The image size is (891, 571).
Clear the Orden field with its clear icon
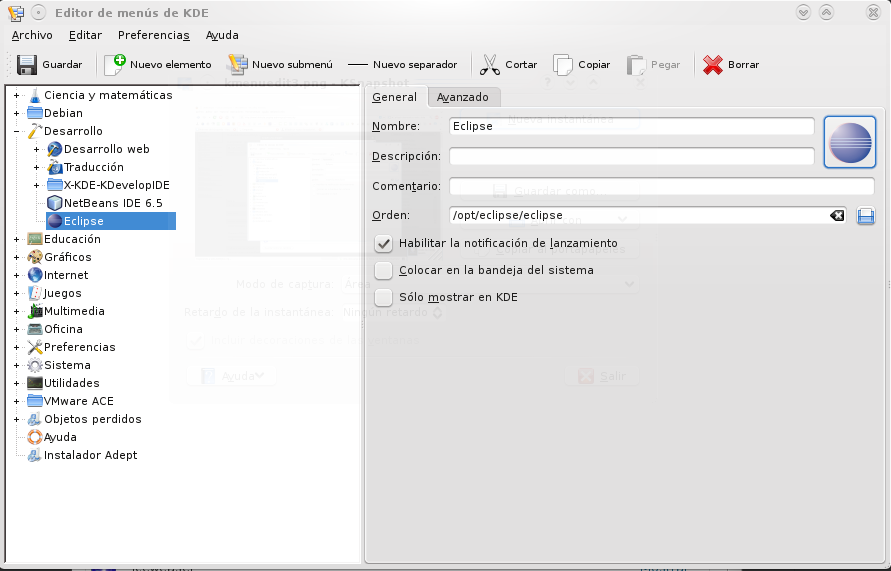coord(837,215)
